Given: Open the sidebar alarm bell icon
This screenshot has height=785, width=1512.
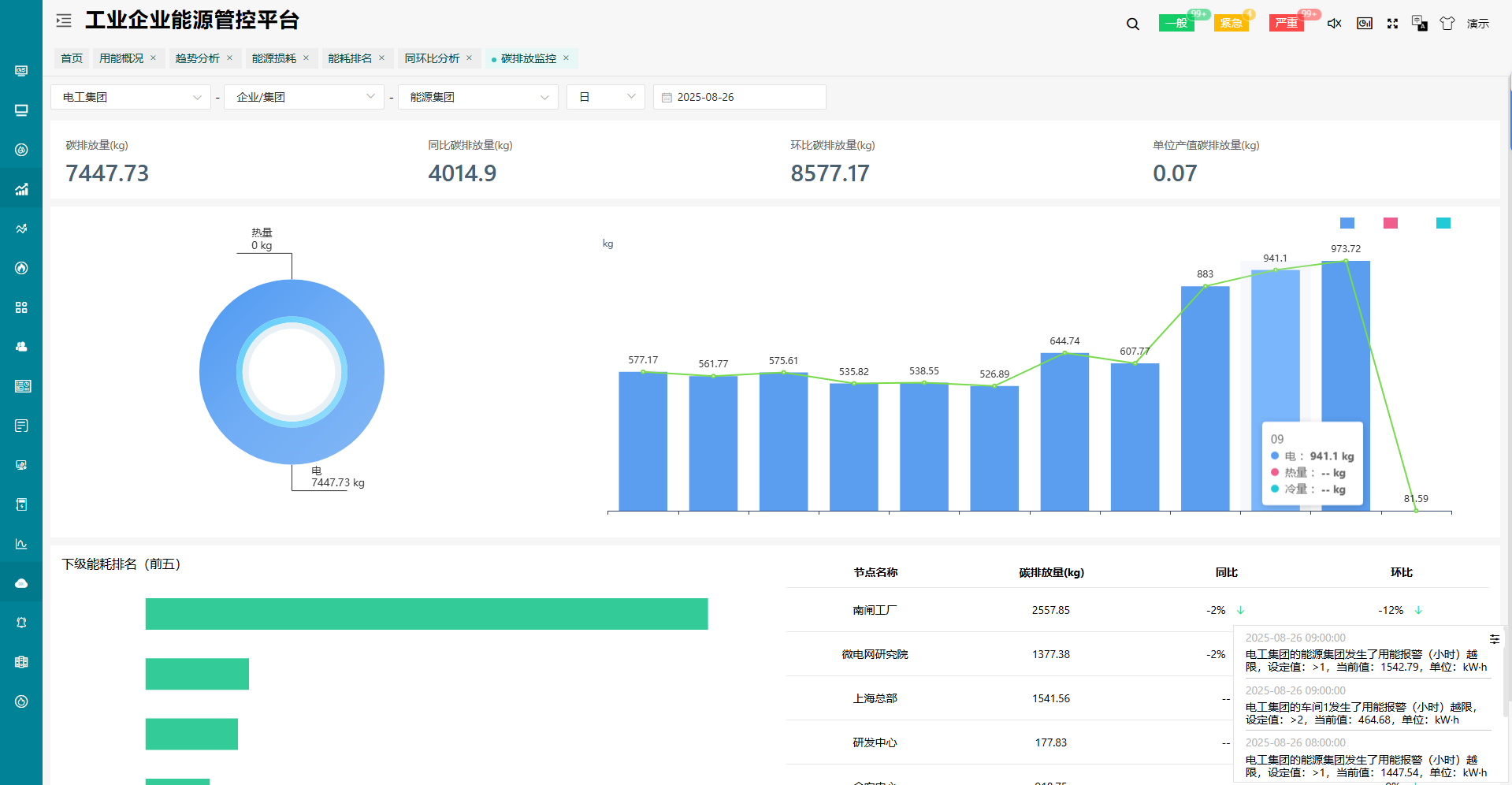Looking at the screenshot, I should click(x=21, y=623).
